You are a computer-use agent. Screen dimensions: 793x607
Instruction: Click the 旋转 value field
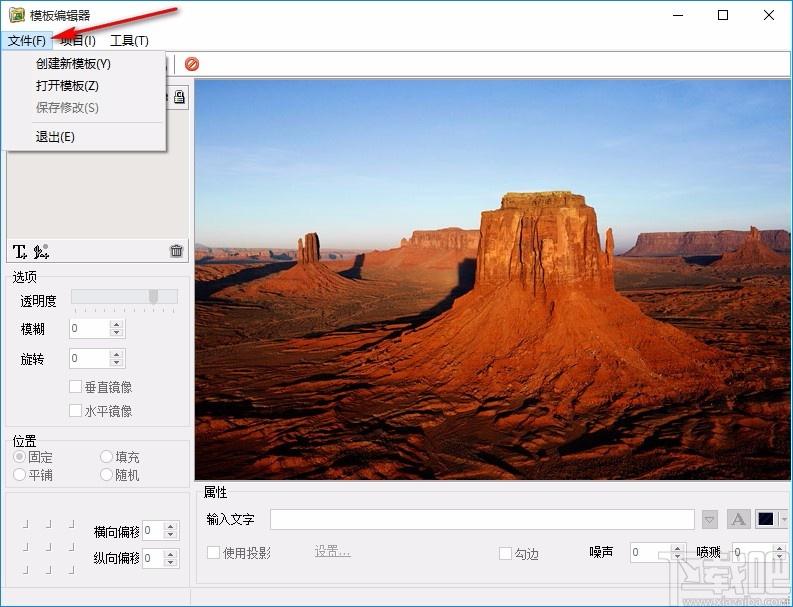click(90, 359)
